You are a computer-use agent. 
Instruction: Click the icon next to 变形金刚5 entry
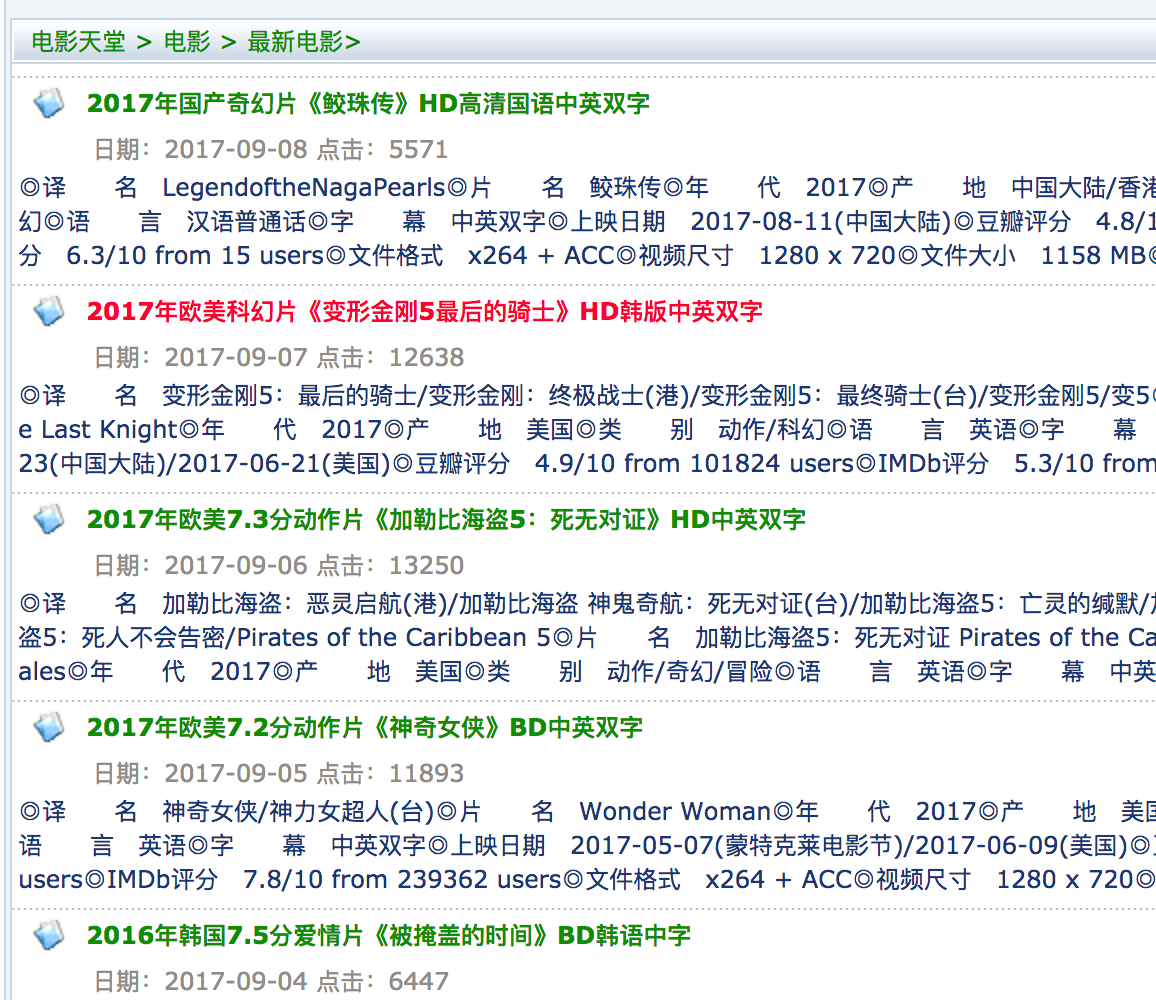pyautogui.click(x=49, y=311)
